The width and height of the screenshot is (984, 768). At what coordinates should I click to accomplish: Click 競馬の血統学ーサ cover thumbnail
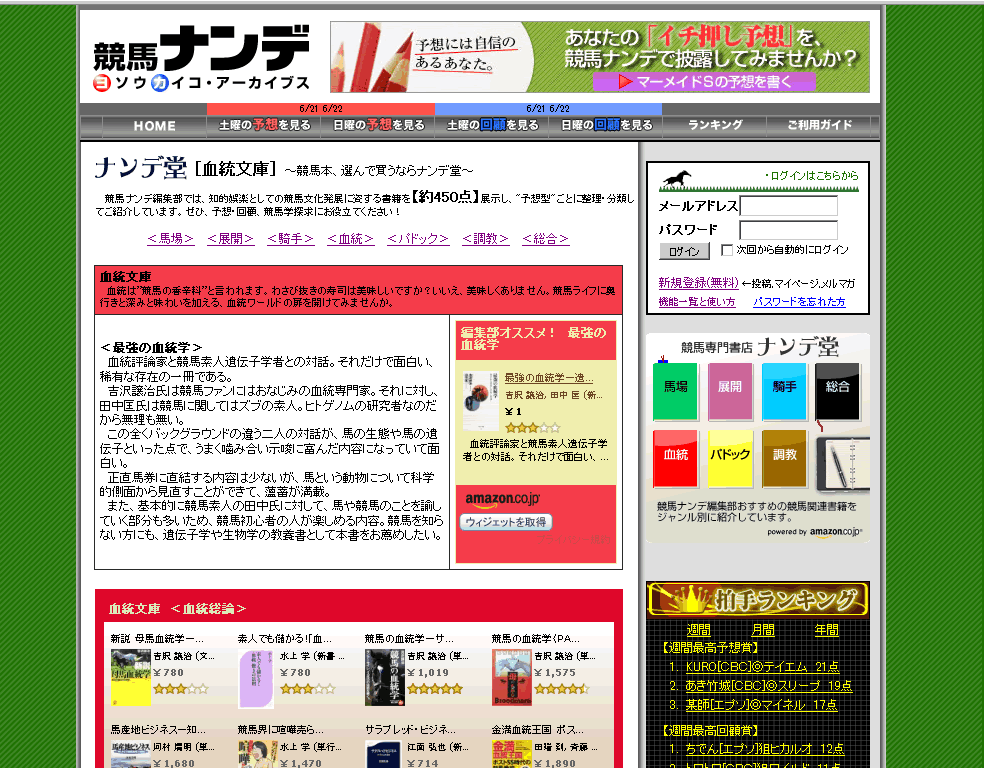tap(385, 678)
